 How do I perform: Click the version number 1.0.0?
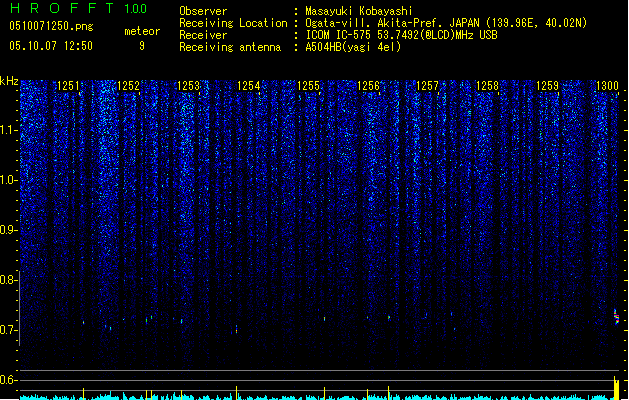click(x=135, y=9)
